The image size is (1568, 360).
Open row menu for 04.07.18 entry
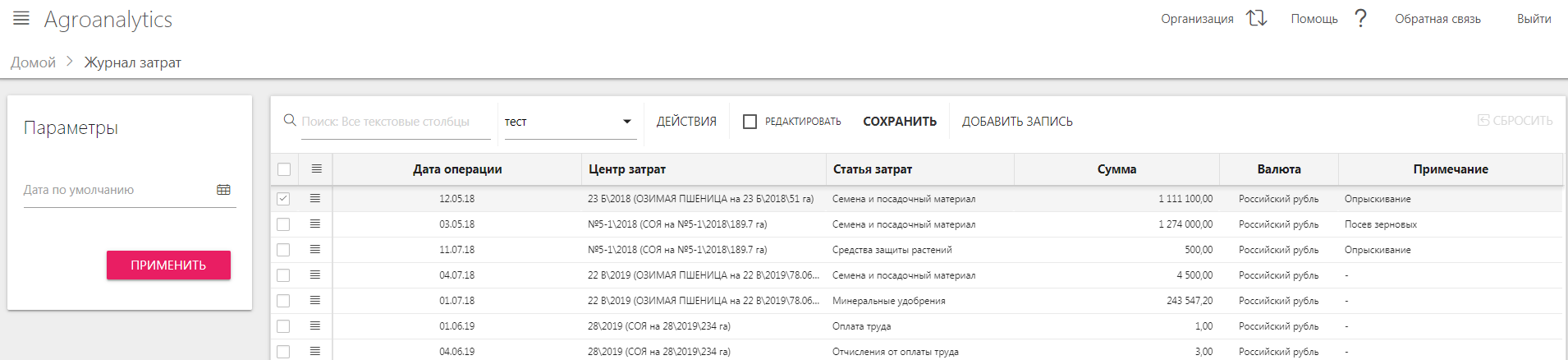(315, 275)
